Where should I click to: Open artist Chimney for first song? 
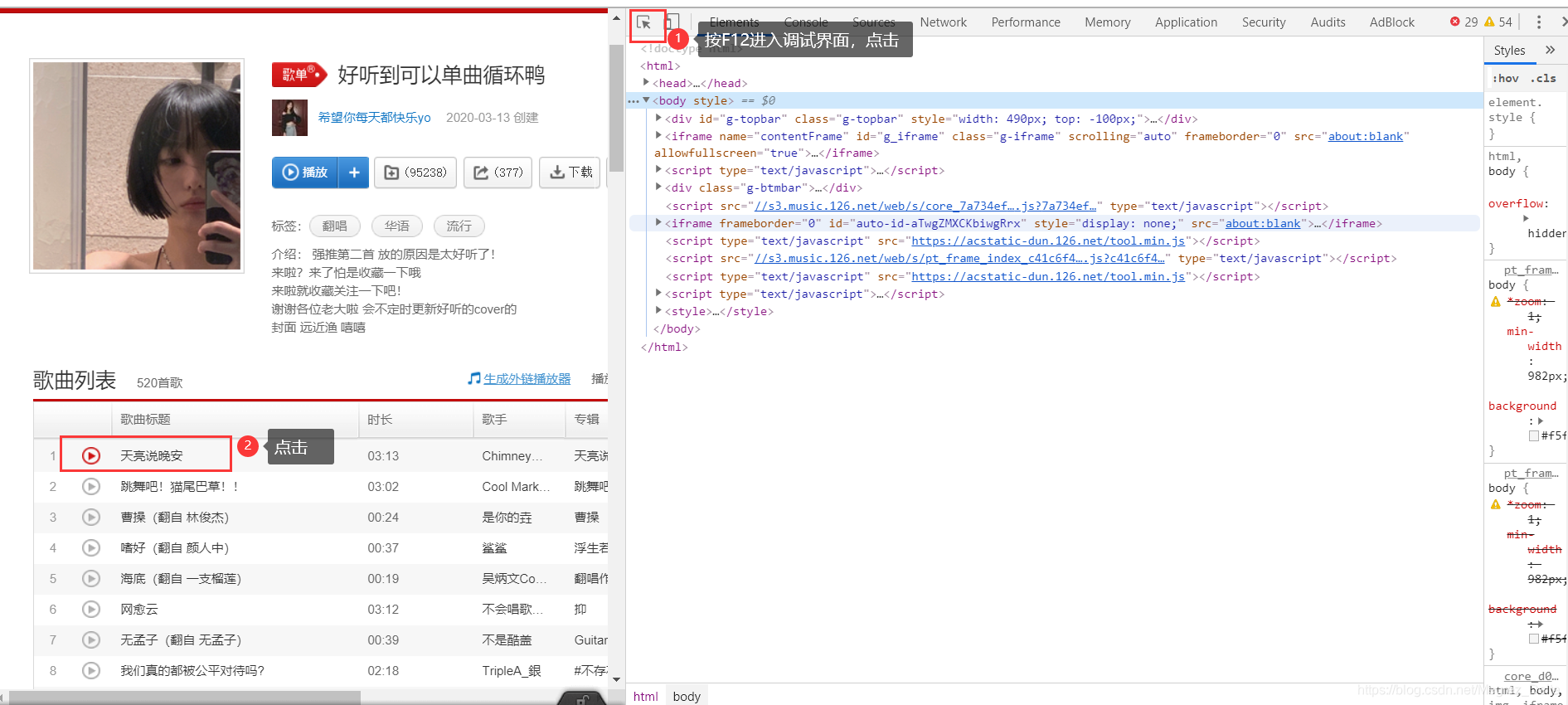(512, 455)
